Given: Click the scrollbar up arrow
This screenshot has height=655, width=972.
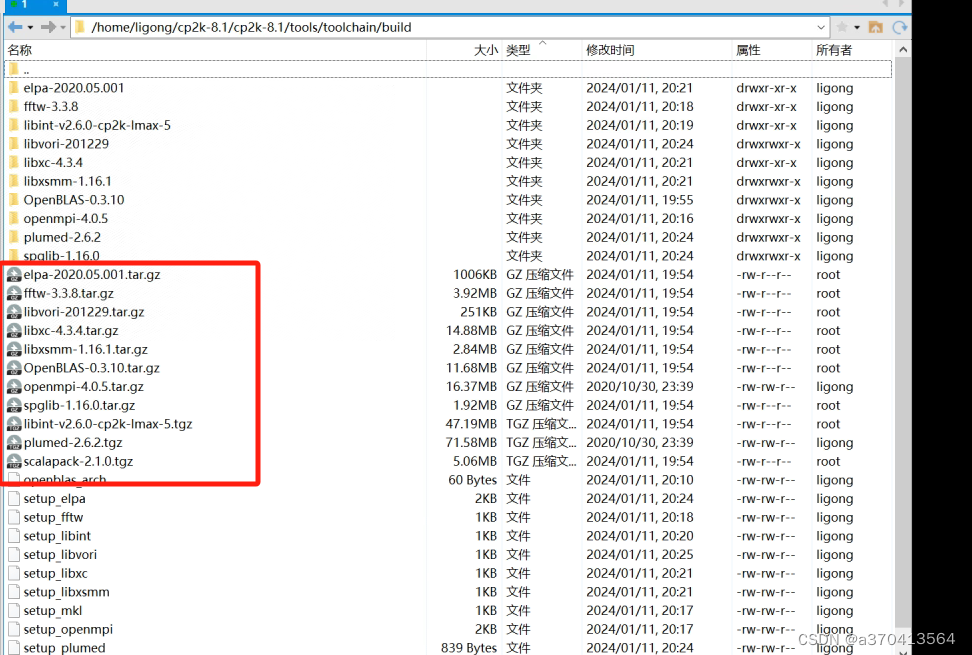Looking at the screenshot, I should (x=902, y=47).
